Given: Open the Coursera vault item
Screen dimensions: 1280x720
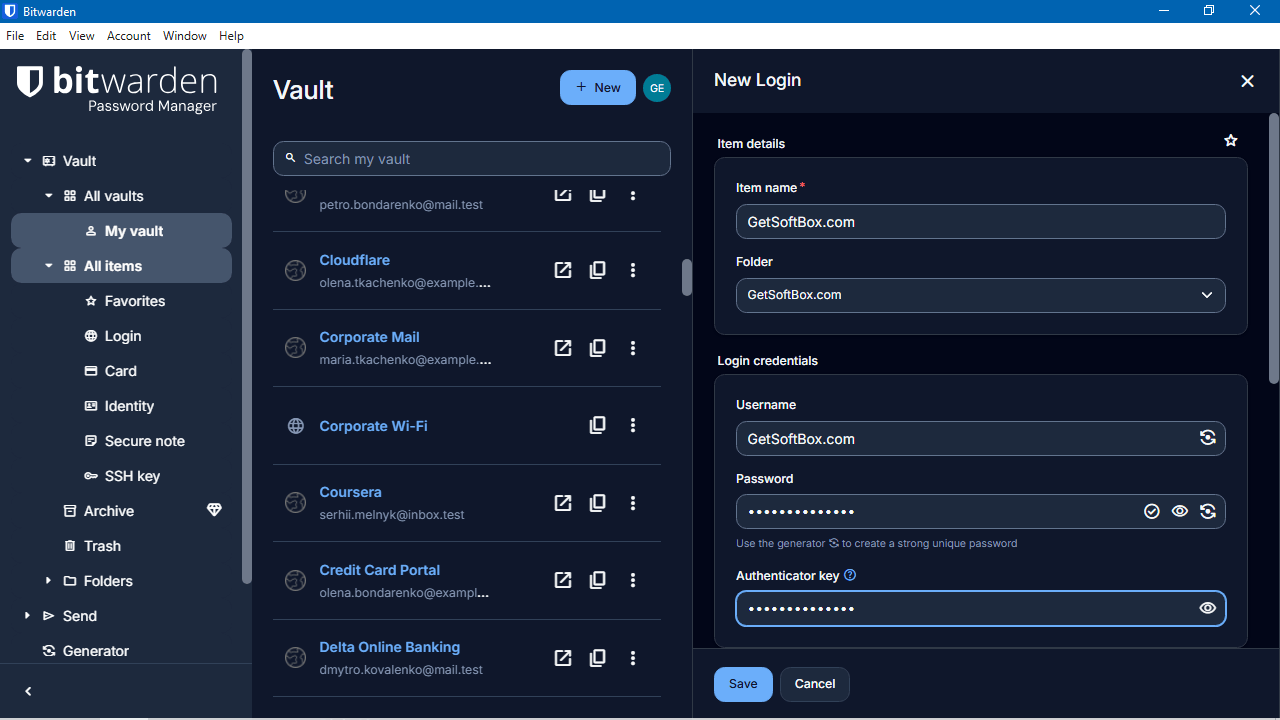Looking at the screenshot, I should (x=350, y=492).
